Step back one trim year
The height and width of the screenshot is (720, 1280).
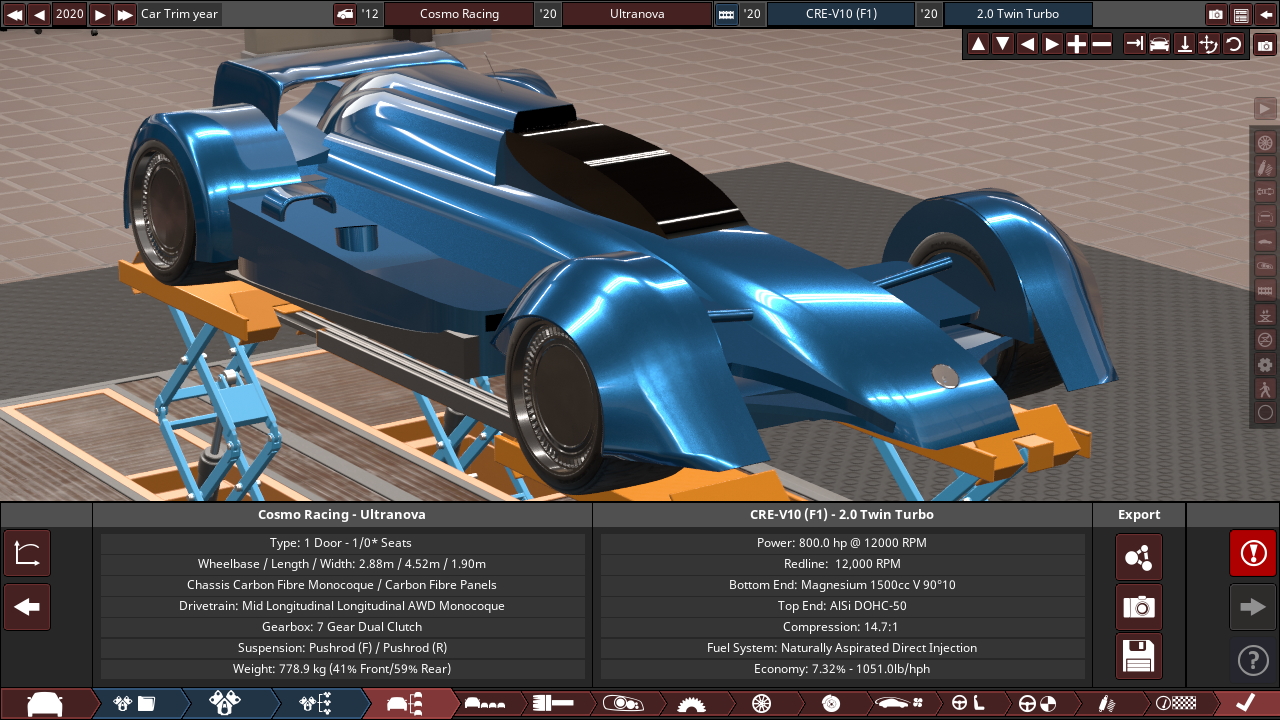pyautogui.click(x=39, y=14)
